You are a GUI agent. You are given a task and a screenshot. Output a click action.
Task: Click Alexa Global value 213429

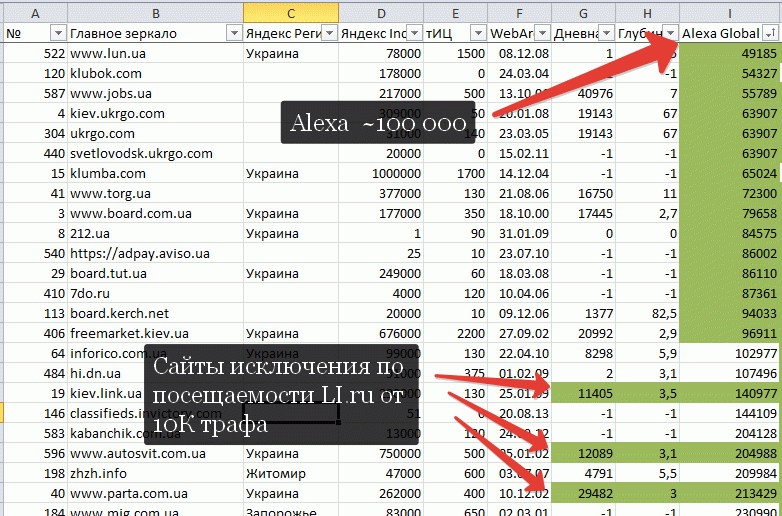click(x=730, y=494)
